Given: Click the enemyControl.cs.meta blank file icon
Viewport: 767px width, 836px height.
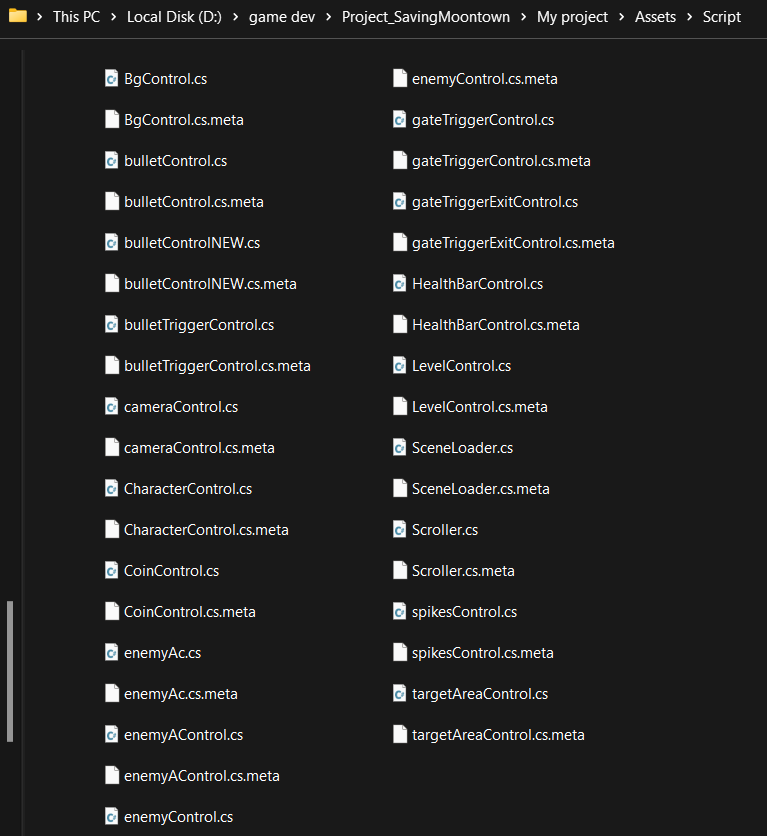Looking at the screenshot, I should click(x=400, y=78).
